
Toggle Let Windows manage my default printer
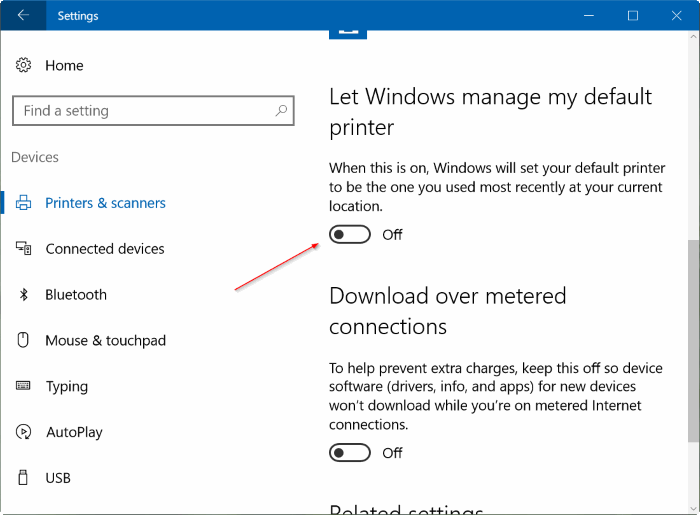(x=350, y=234)
